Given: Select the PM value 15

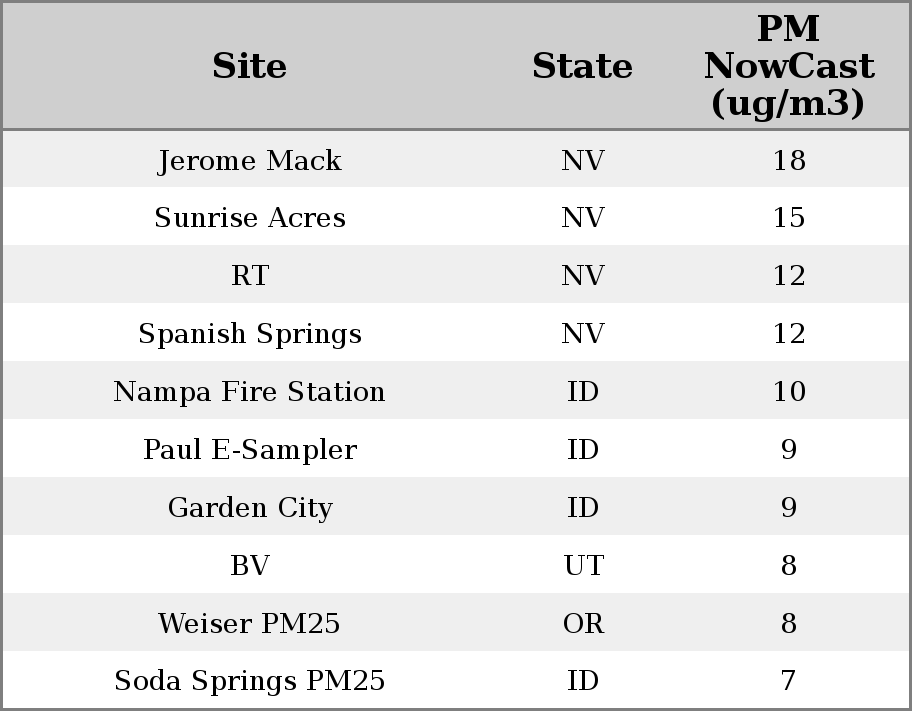Looking at the screenshot, I should (x=788, y=218).
